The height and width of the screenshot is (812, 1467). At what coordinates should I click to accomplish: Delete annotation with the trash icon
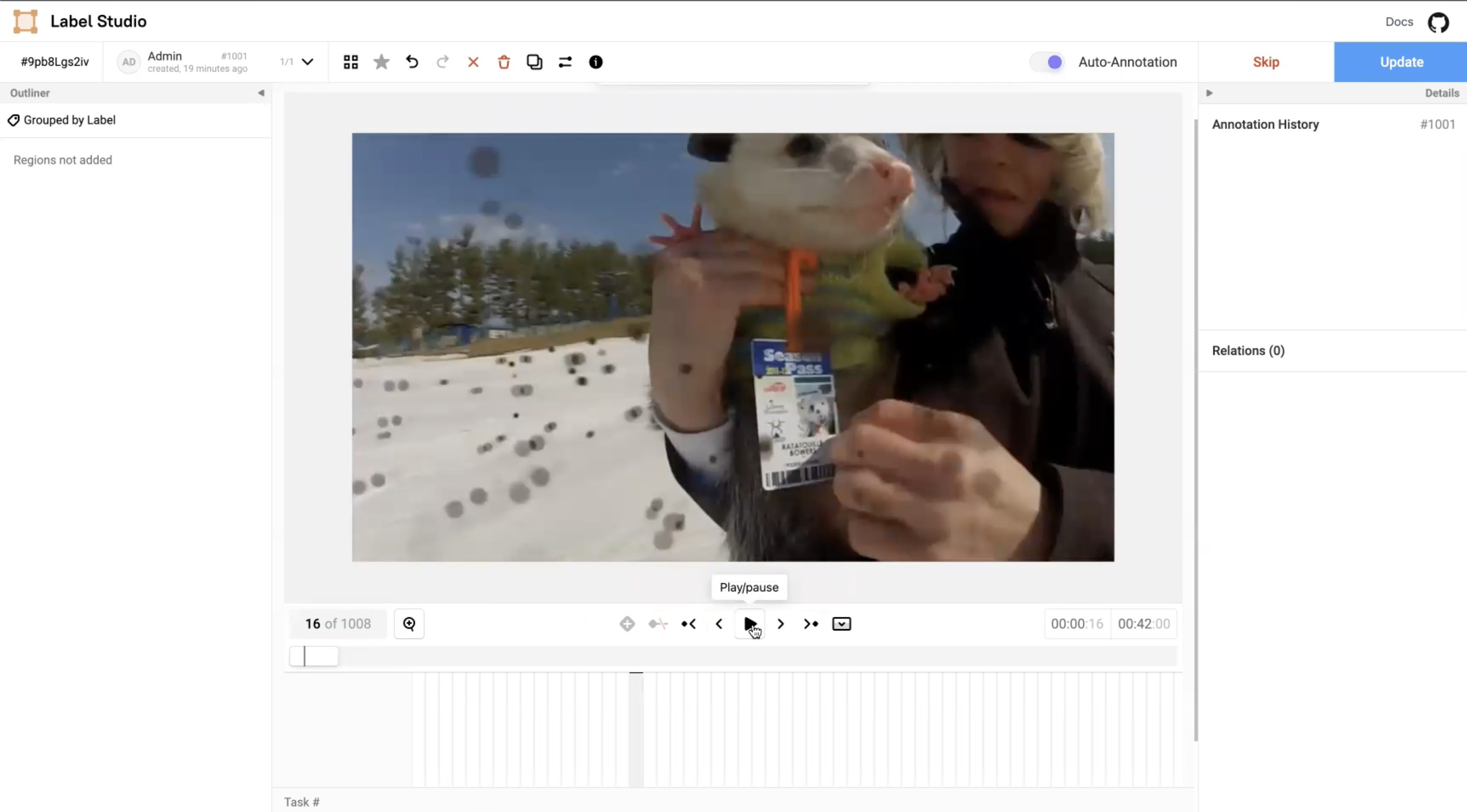pos(504,62)
